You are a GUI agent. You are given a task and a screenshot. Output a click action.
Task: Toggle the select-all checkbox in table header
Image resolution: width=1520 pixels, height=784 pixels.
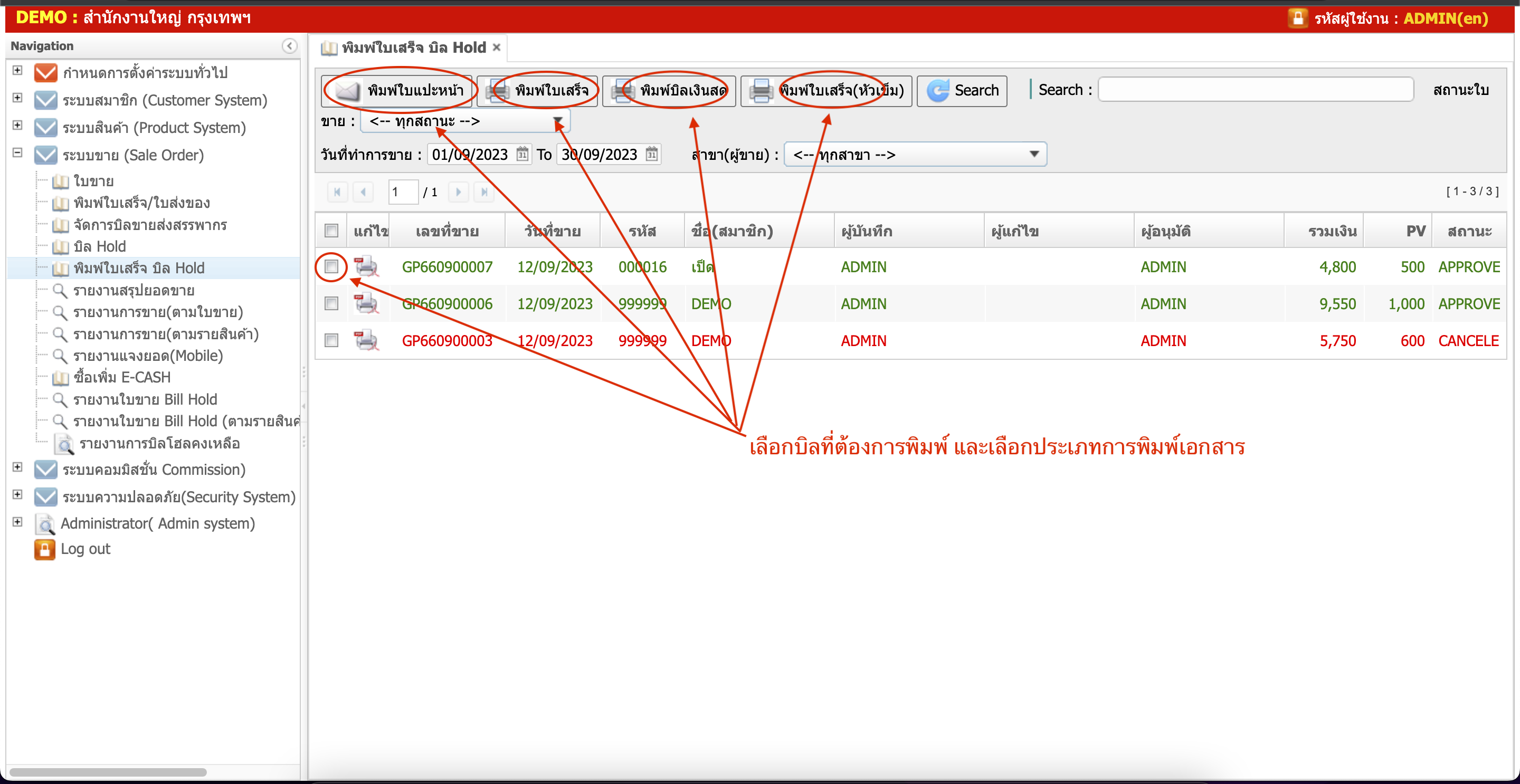pyautogui.click(x=331, y=231)
